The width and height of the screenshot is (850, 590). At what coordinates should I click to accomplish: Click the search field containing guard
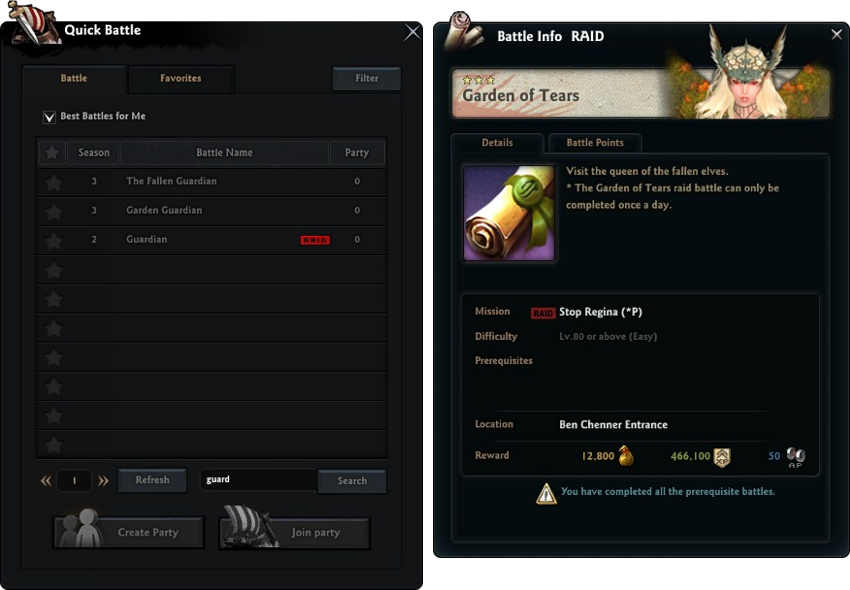tap(259, 480)
